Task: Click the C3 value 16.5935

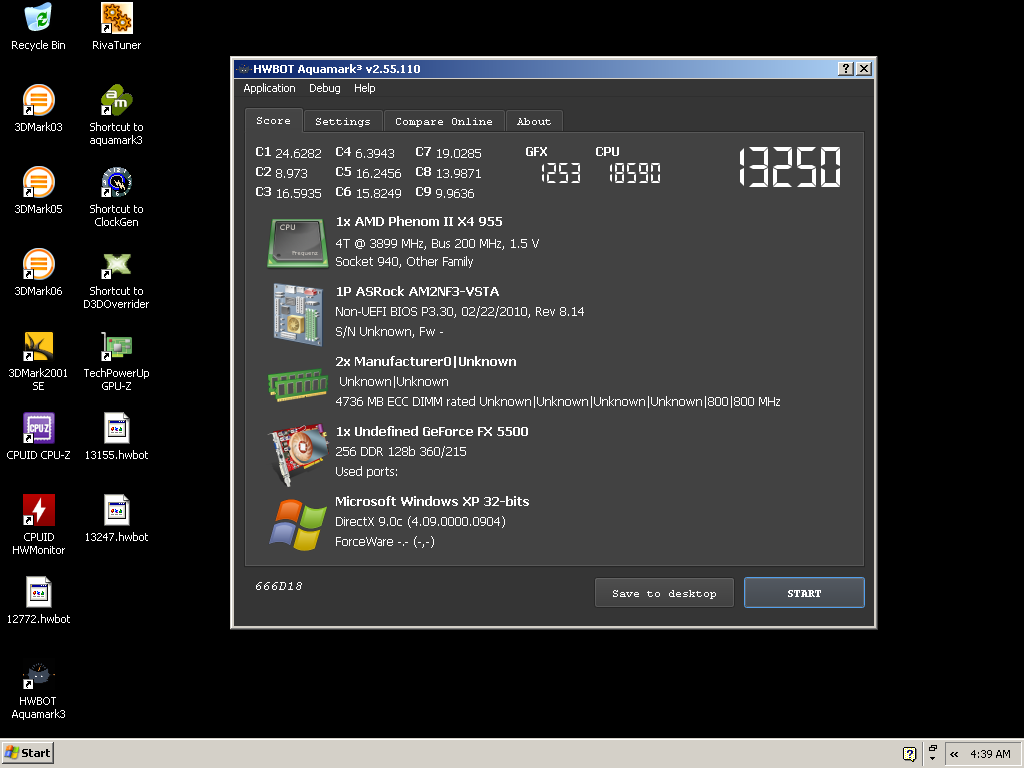Action: coord(298,193)
